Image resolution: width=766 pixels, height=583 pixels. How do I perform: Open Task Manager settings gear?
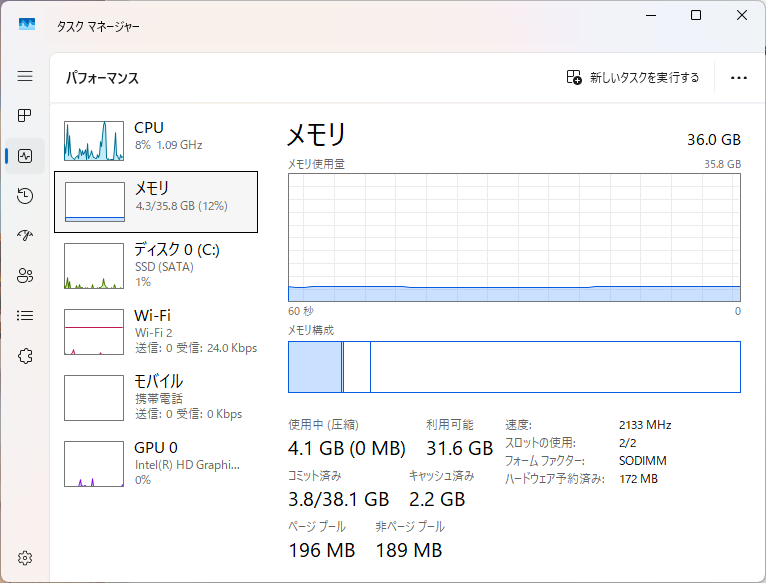coord(25,558)
